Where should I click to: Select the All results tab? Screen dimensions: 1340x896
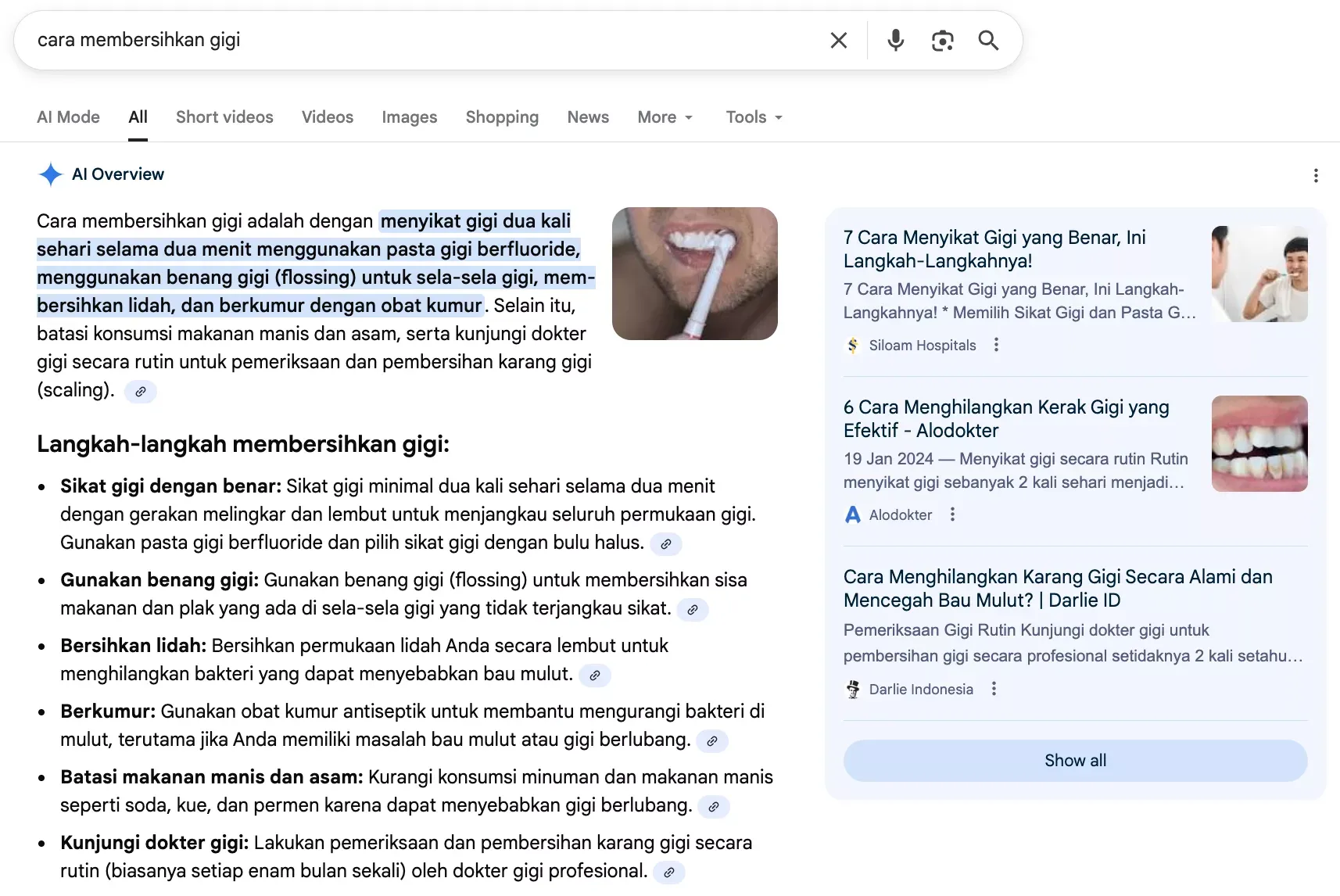point(138,117)
